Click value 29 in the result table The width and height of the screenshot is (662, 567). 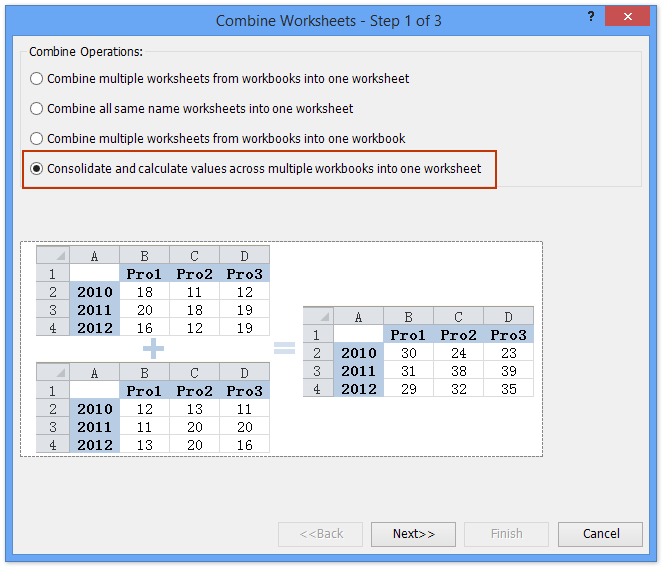point(408,388)
